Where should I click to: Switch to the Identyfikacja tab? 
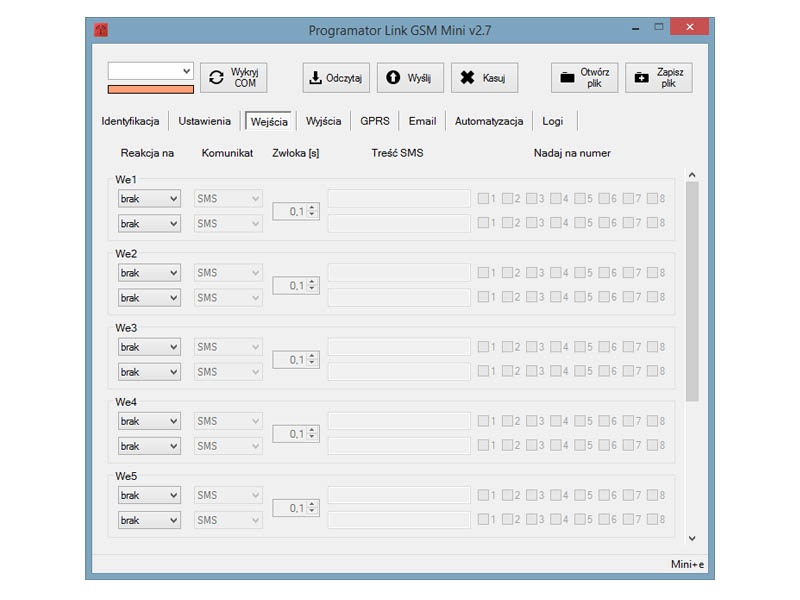[130, 121]
